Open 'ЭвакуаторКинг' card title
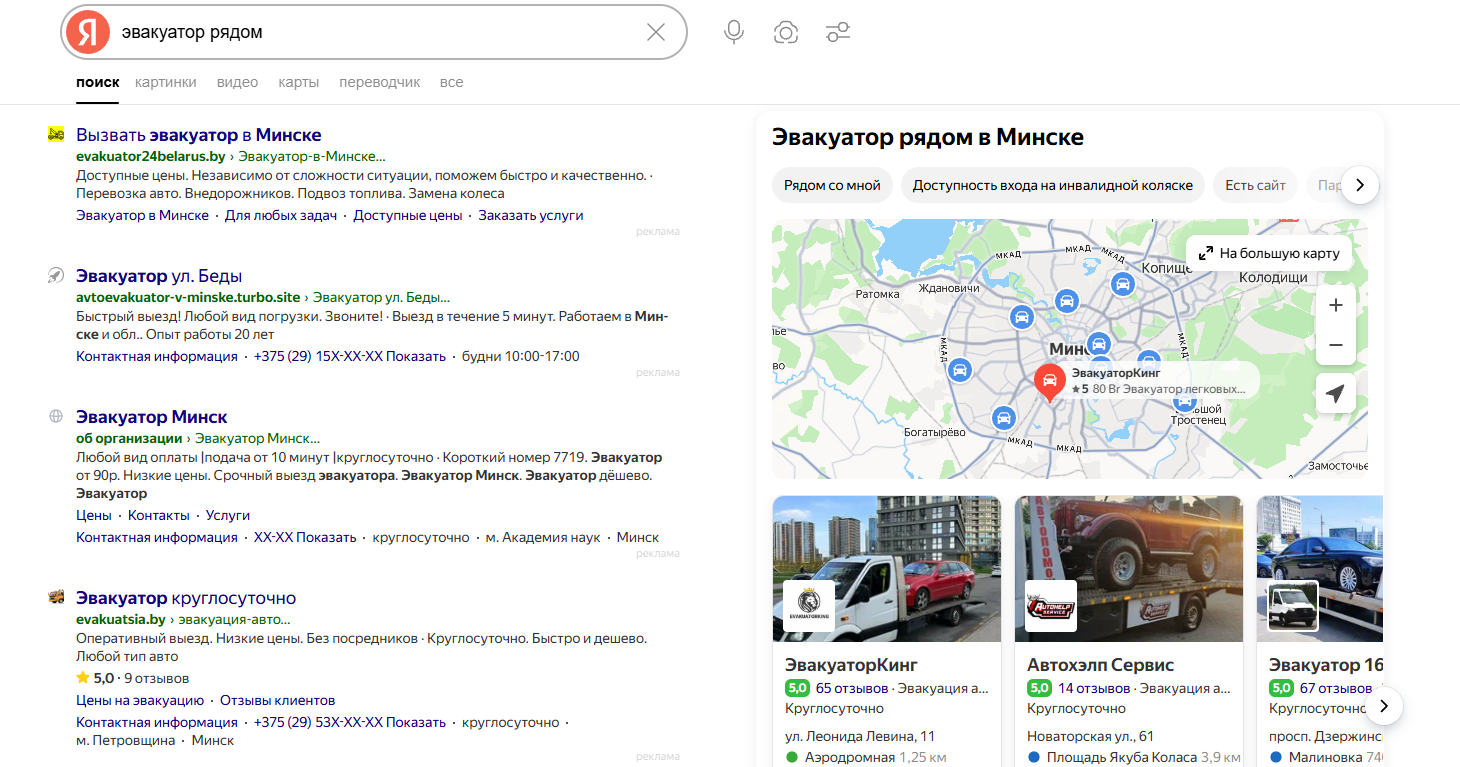This screenshot has height=767, width=1460. [851, 665]
